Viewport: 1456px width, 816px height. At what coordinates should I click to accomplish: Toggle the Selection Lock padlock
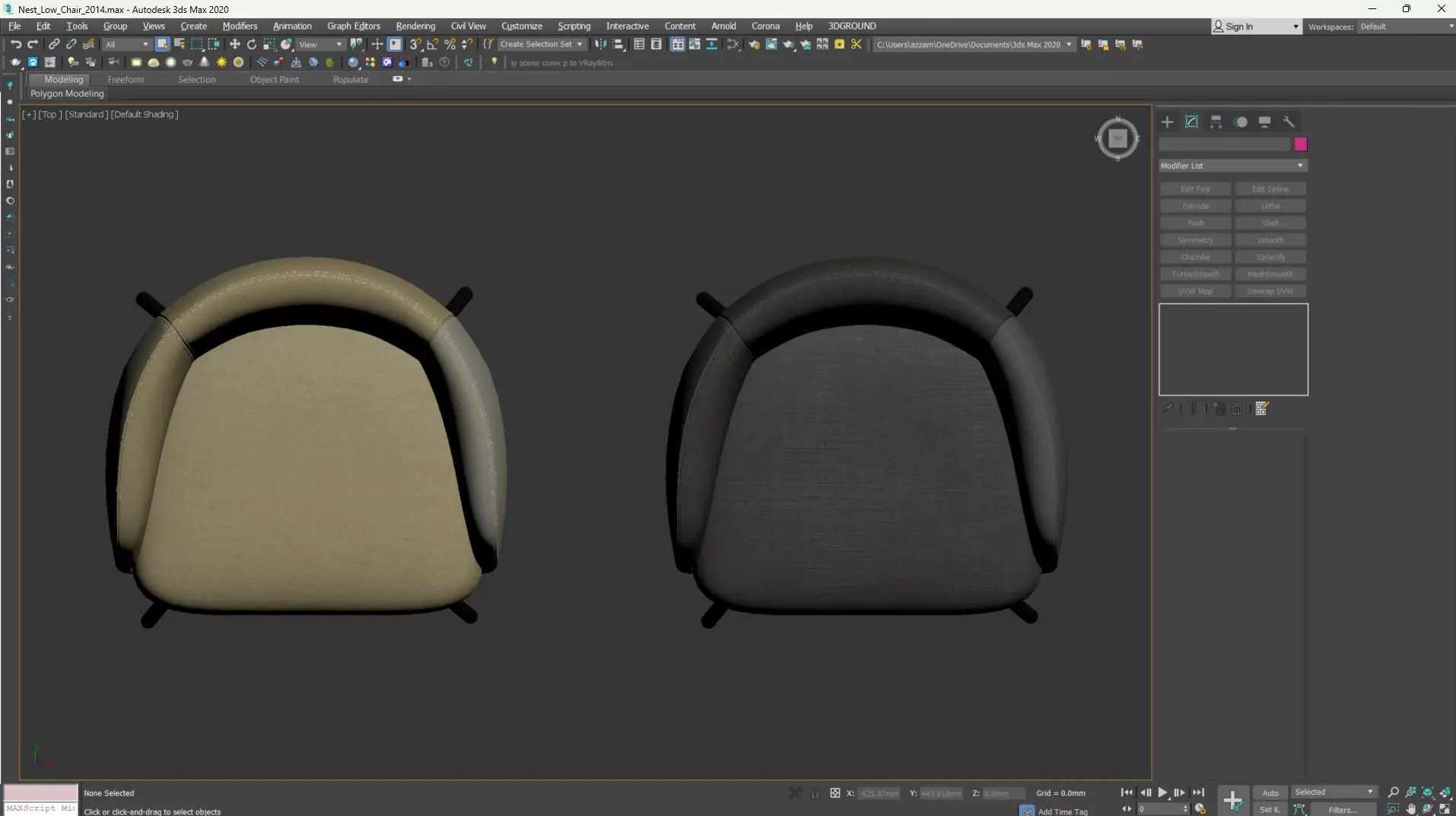(x=815, y=793)
